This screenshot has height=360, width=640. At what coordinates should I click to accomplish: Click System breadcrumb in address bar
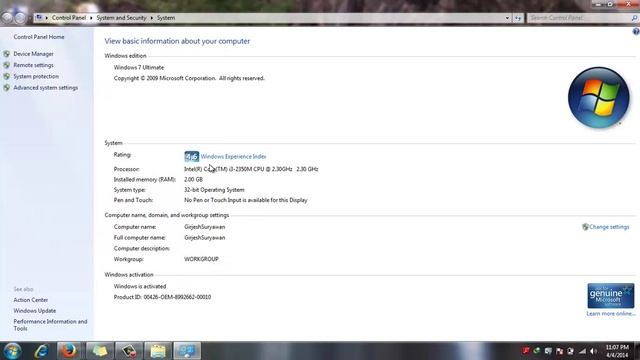[166, 18]
